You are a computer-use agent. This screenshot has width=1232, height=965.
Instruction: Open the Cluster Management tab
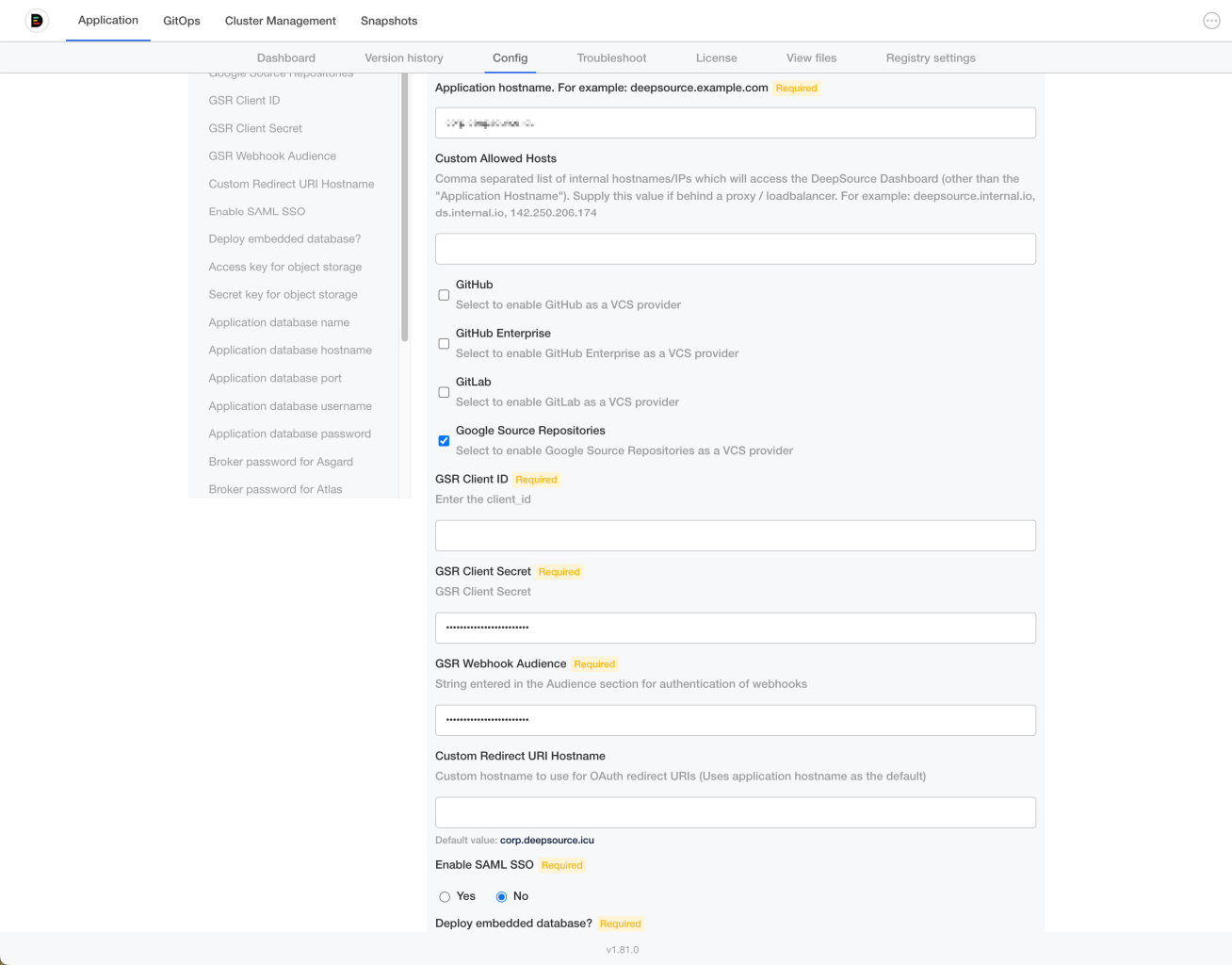point(281,21)
